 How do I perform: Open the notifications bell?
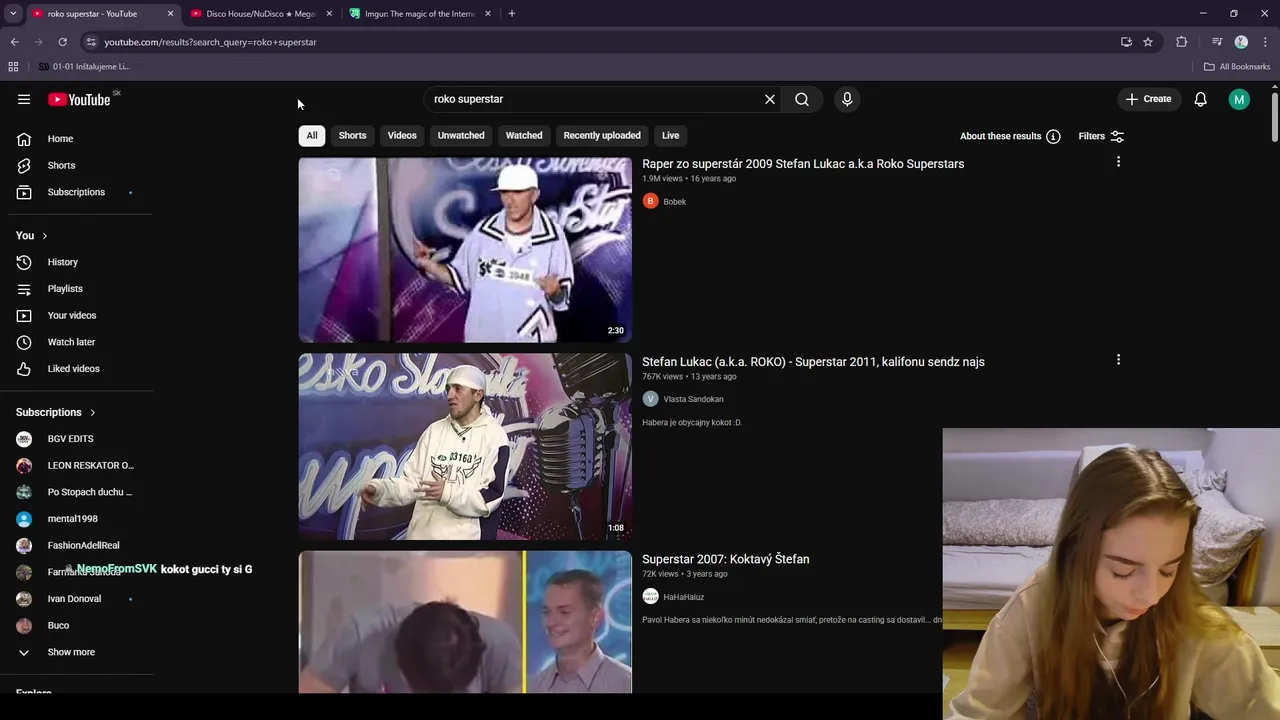(1201, 99)
